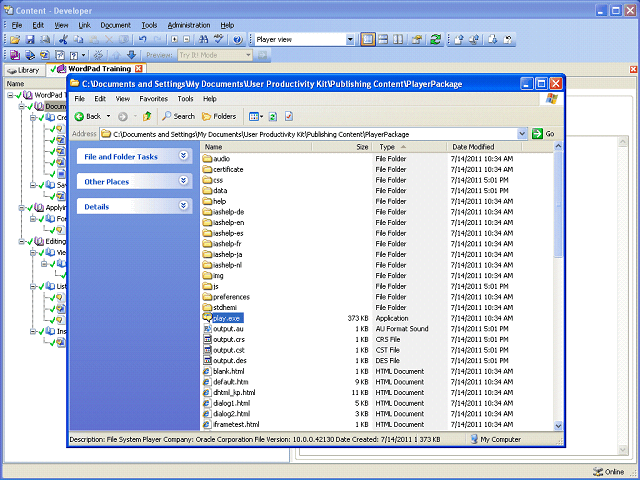Viewport: 640px width, 480px height.
Task: Sort by the Size column header
Action: tap(342, 147)
